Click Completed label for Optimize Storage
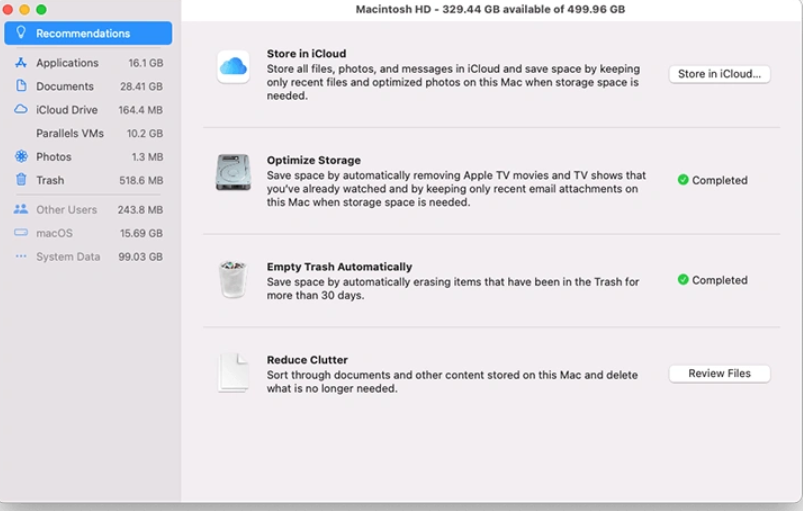The width and height of the screenshot is (803, 511). click(720, 180)
